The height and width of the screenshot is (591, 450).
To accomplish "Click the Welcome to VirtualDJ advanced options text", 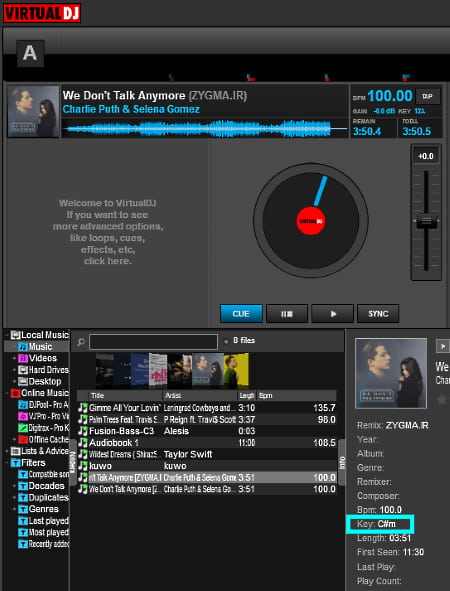I will click(108, 232).
